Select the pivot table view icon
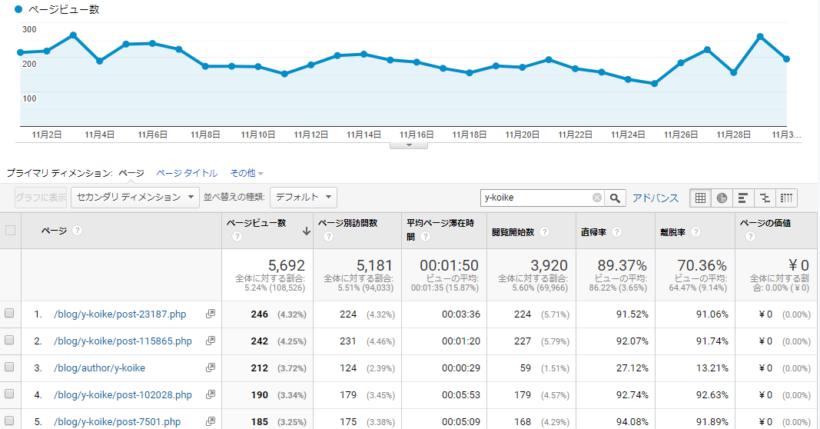This screenshot has width=820, height=429. pyautogui.click(x=787, y=198)
